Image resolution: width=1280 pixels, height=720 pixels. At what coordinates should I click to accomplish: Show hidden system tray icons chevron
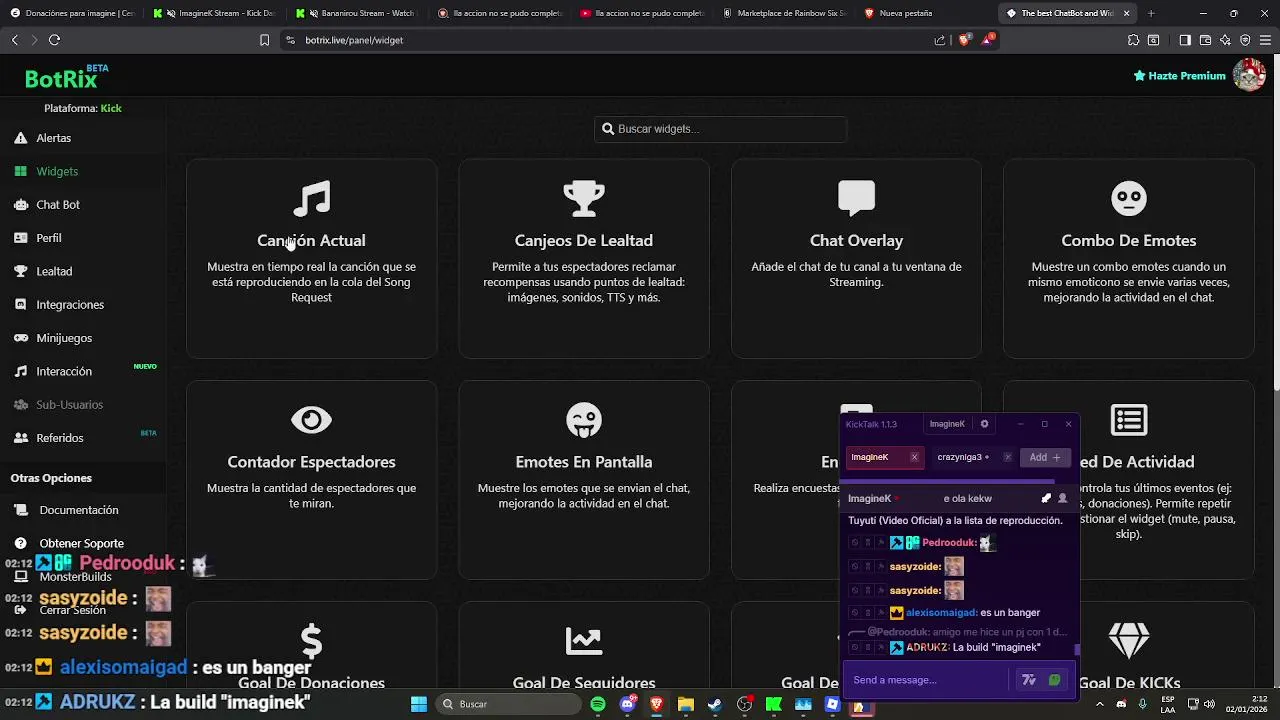pos(1099,704)
